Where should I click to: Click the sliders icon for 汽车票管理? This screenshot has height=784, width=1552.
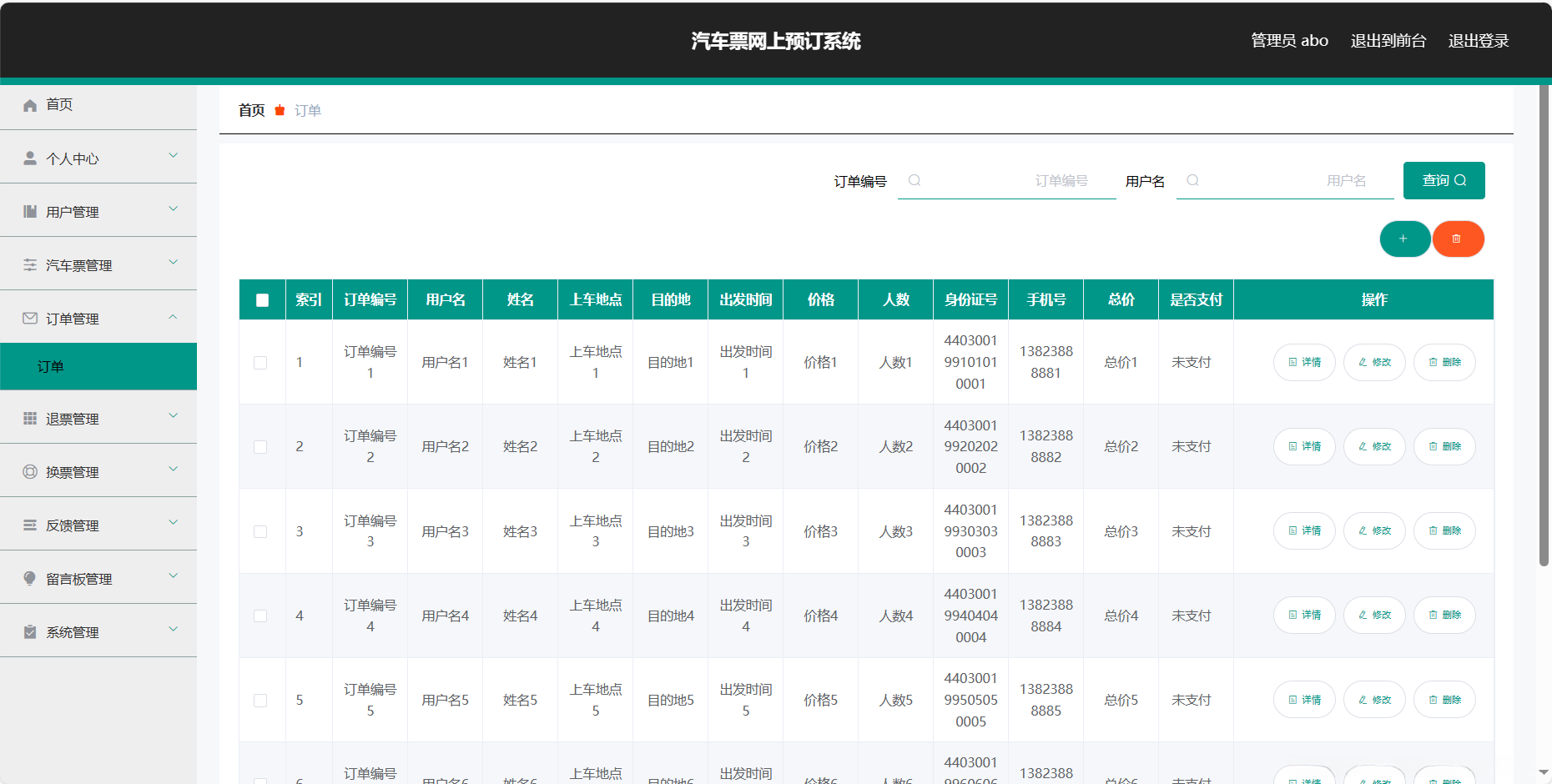point(30,265)
